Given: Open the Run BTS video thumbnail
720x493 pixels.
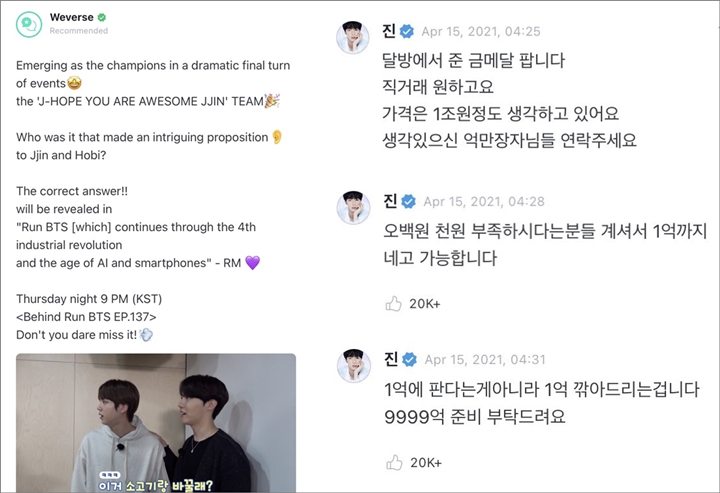Looking at the screenshot, I should point(156,423).
